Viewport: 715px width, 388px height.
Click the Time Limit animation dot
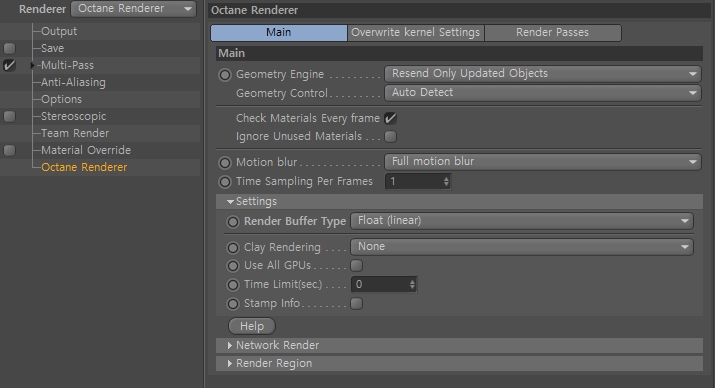pyautogui.click(x=233, y=285)
